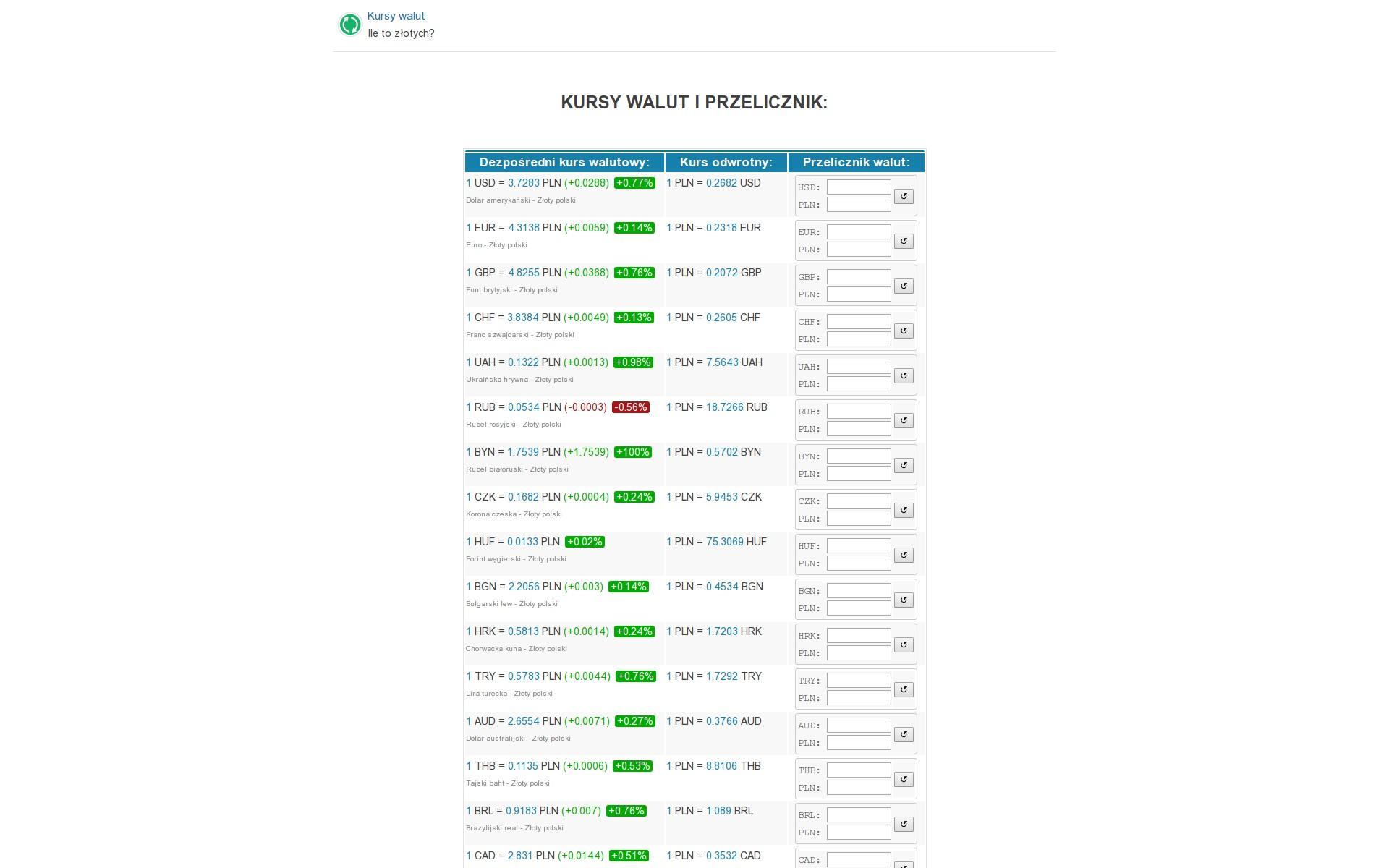Reset the RUB converter with its refresh button

(x=904, y=420)
